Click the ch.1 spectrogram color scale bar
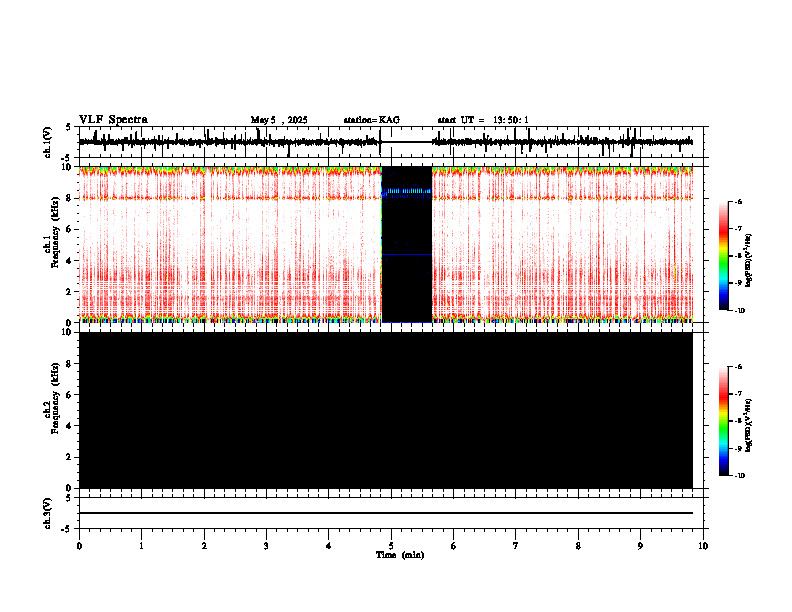 (x=723, y=256)
